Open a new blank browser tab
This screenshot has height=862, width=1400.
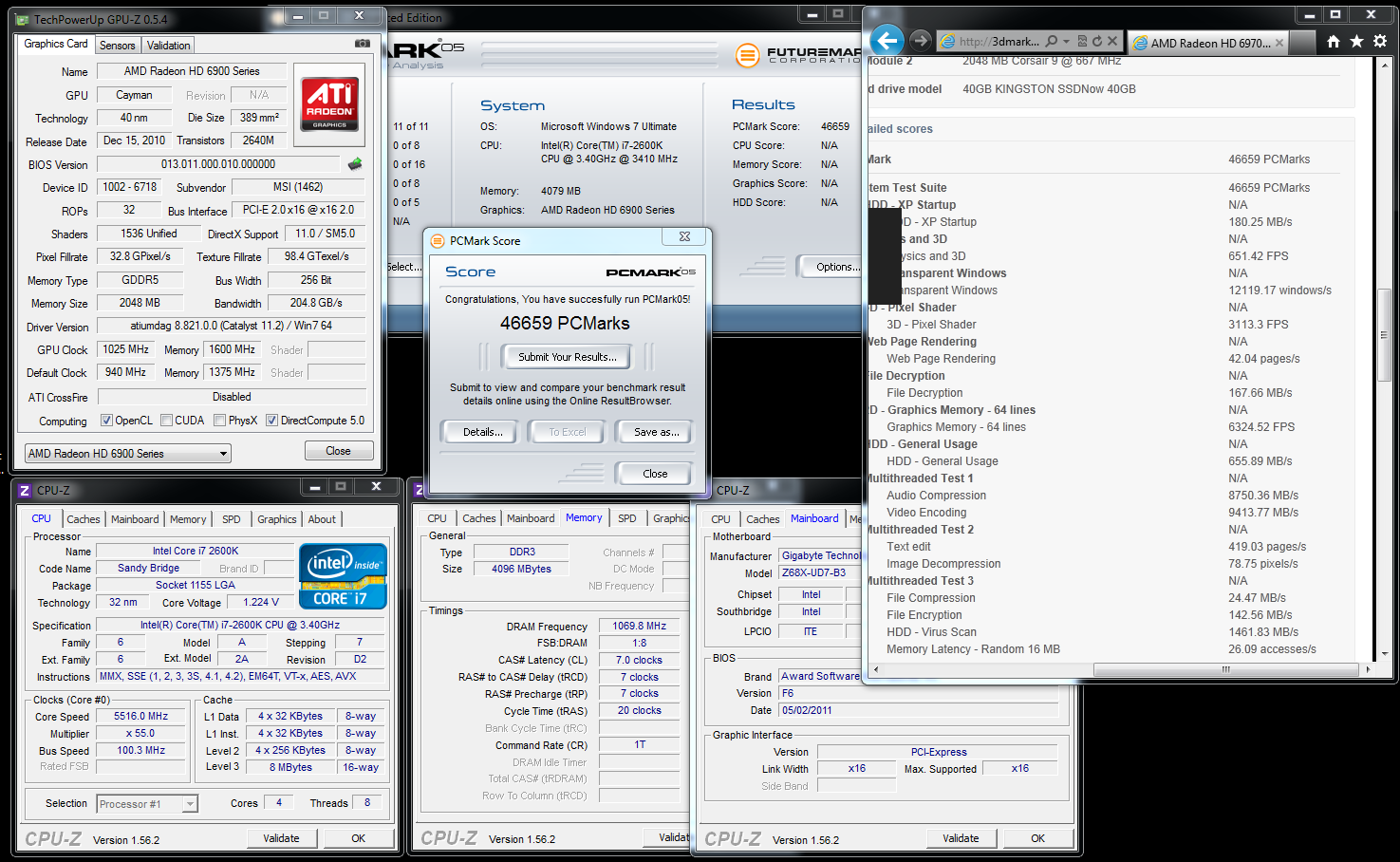click(x=1302, y=42)
